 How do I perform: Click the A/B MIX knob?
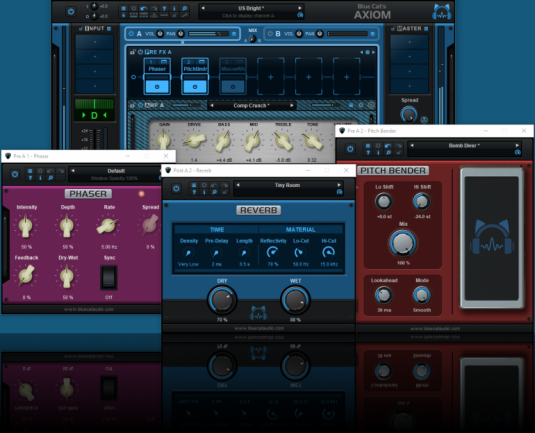click(252, 39)
